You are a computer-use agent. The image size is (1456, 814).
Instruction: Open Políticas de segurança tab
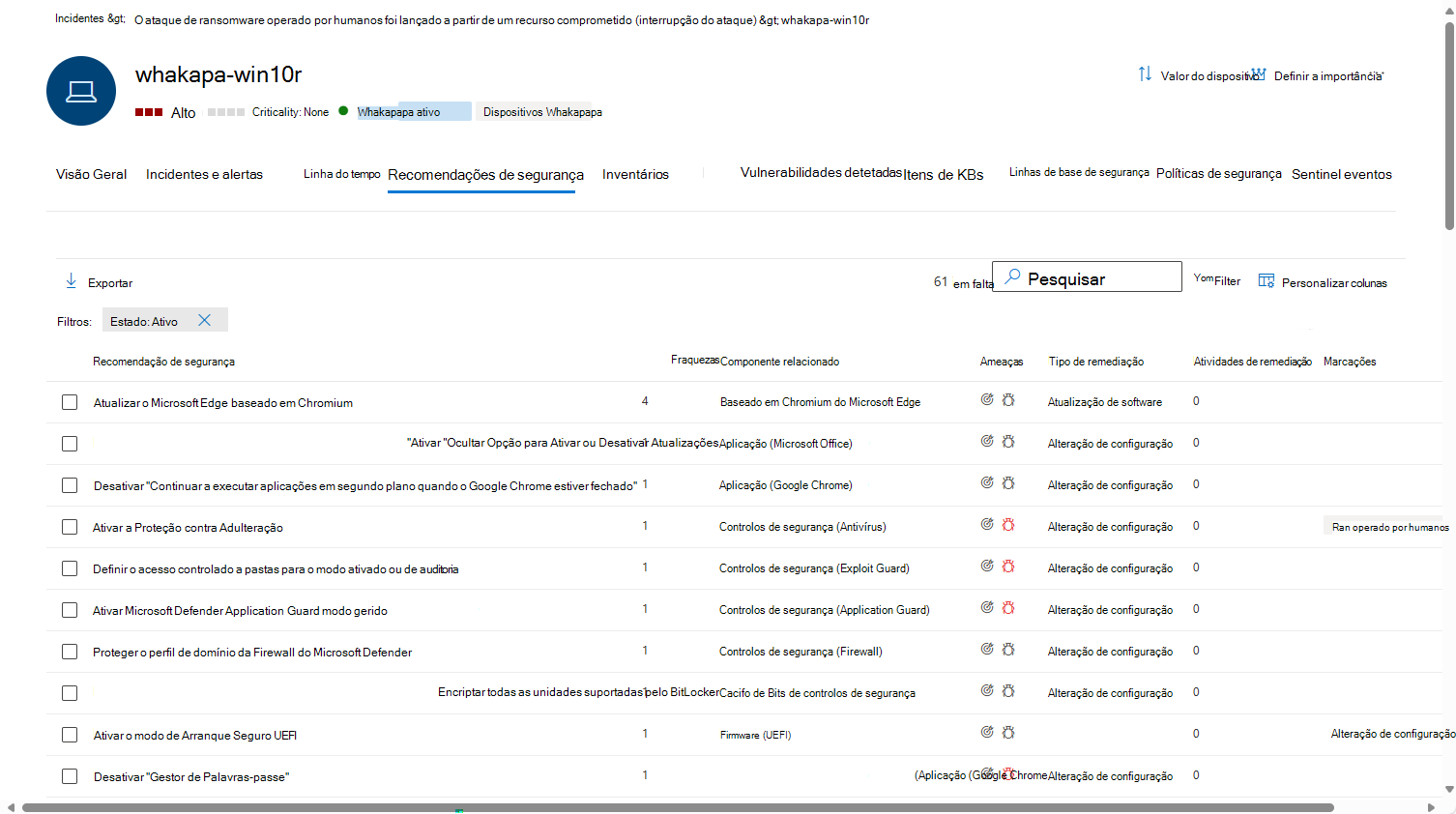point(1219,174)
